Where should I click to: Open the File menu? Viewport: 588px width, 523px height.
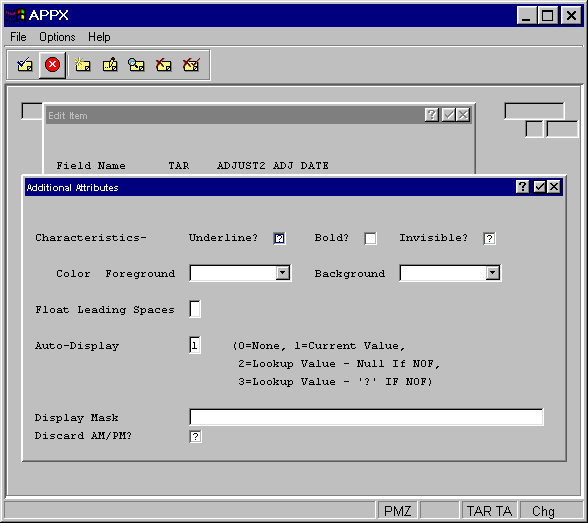pyautogui.click(x=18, y=37)
